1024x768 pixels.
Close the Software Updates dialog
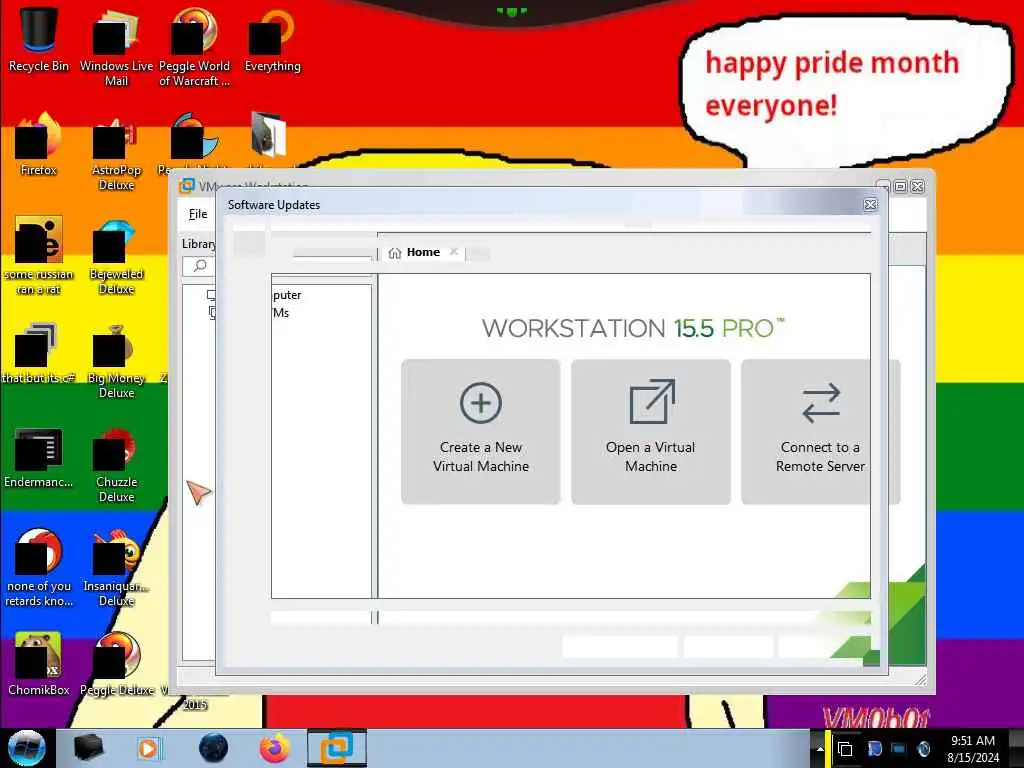(870, 205)
